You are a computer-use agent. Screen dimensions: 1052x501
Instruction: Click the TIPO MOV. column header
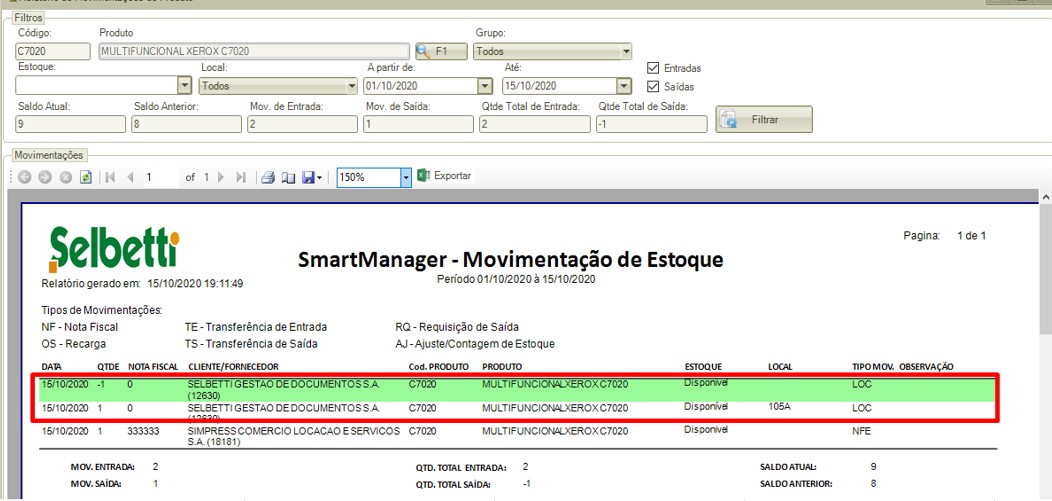pyautogui.click(x=871, y=367)
